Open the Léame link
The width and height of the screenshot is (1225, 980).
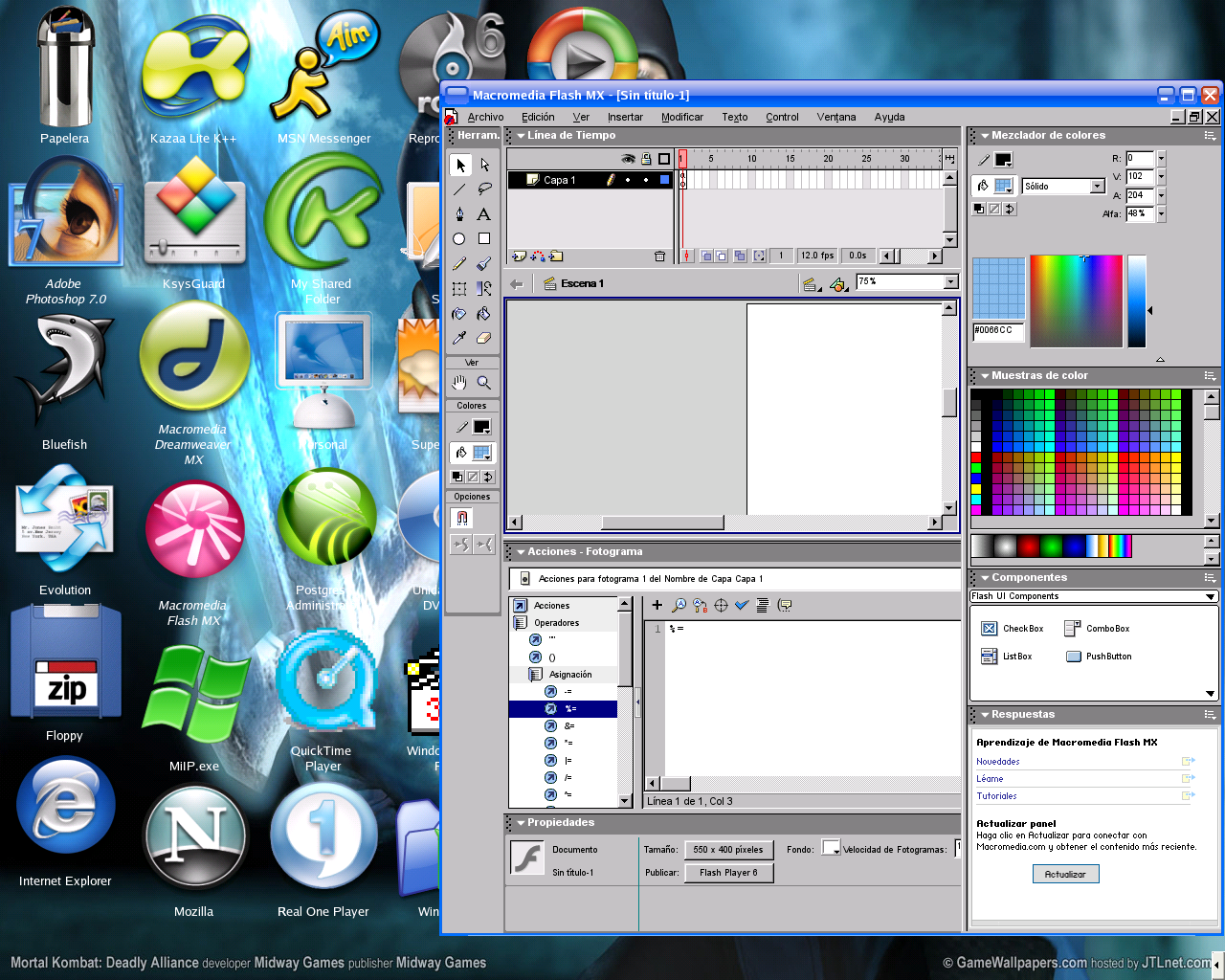(x=990, y=779)
